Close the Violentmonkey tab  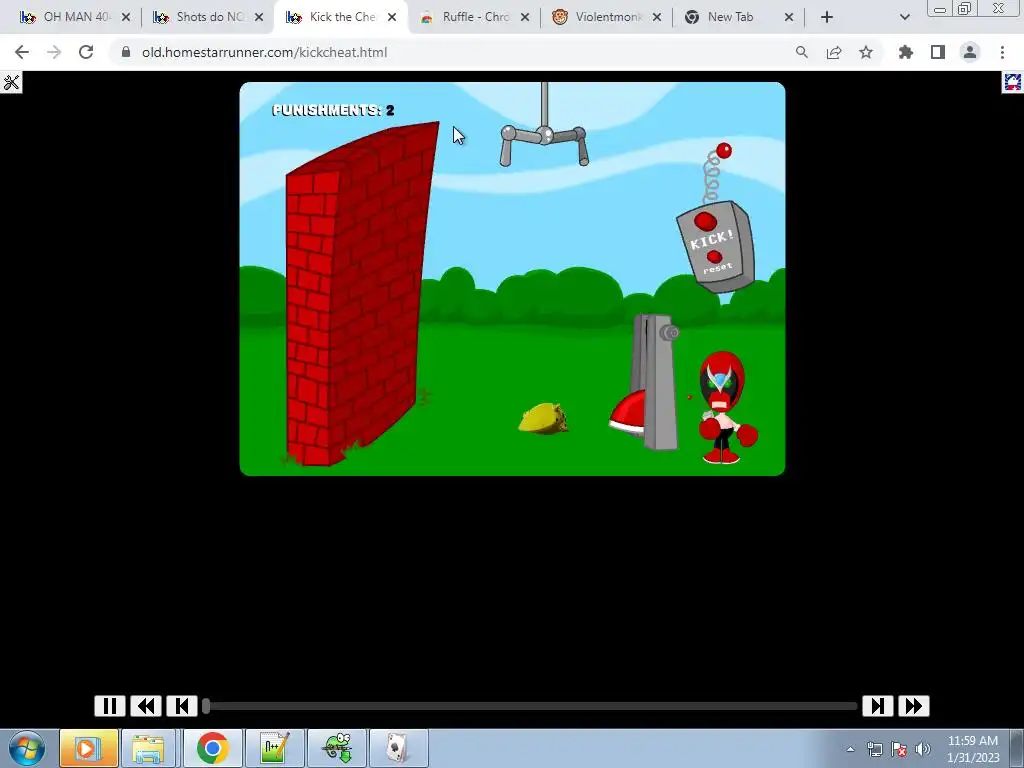click(657, 18)
